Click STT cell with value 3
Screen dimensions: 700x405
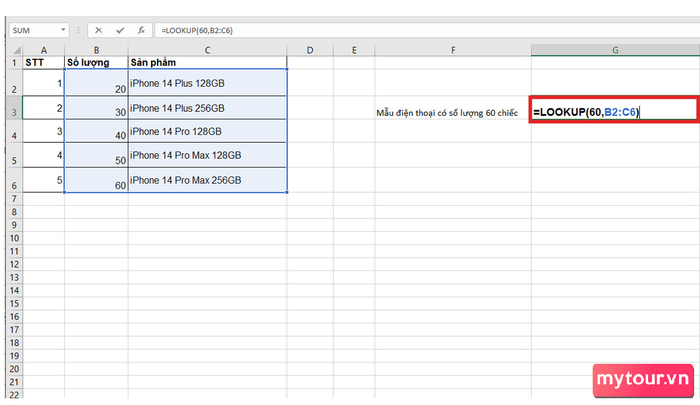tap(44, 131)
